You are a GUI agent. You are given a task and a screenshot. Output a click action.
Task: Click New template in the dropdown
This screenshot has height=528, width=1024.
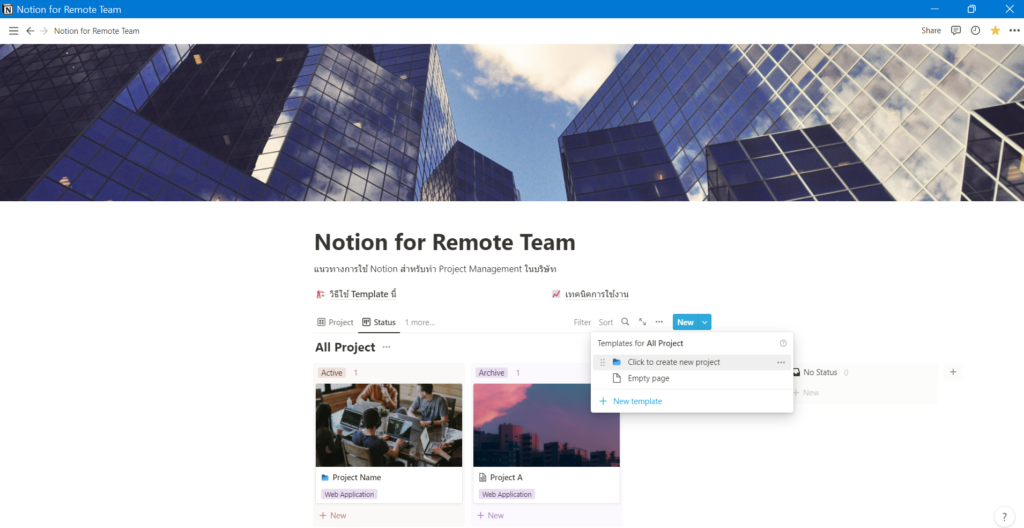point(692,401)
